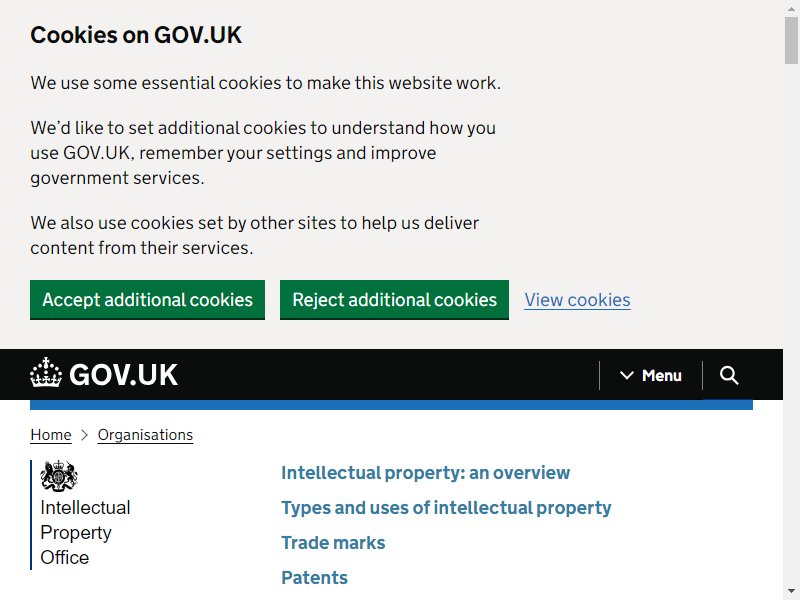This screenshot has height=600, width=800.
Task: Go to the Patents section
Action: tap(314, 578)
